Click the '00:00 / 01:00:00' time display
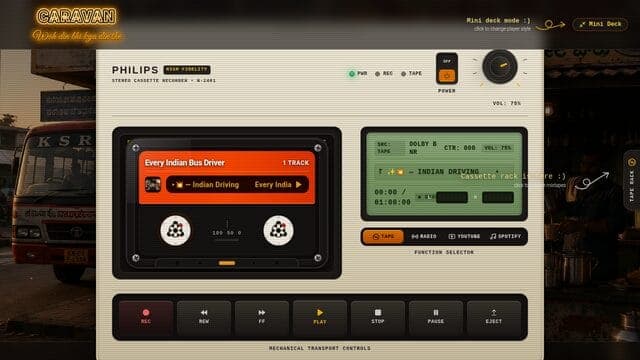The height and width of the screenshot is (360, 640). [x=392, y=197]
